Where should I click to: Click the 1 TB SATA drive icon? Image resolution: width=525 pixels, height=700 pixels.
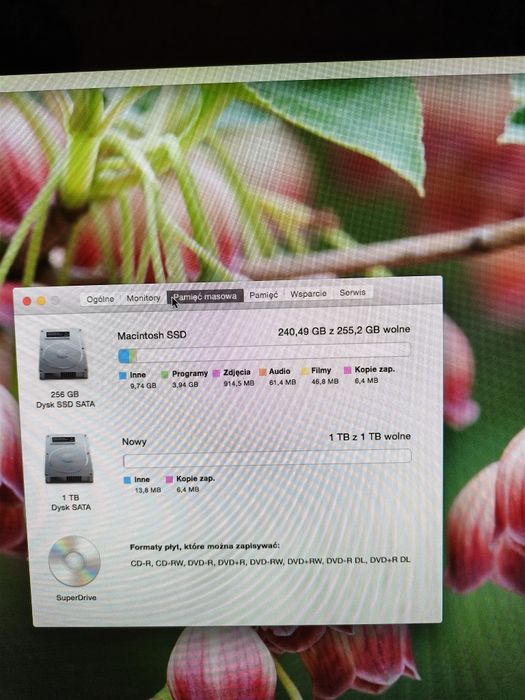(69, 458)
